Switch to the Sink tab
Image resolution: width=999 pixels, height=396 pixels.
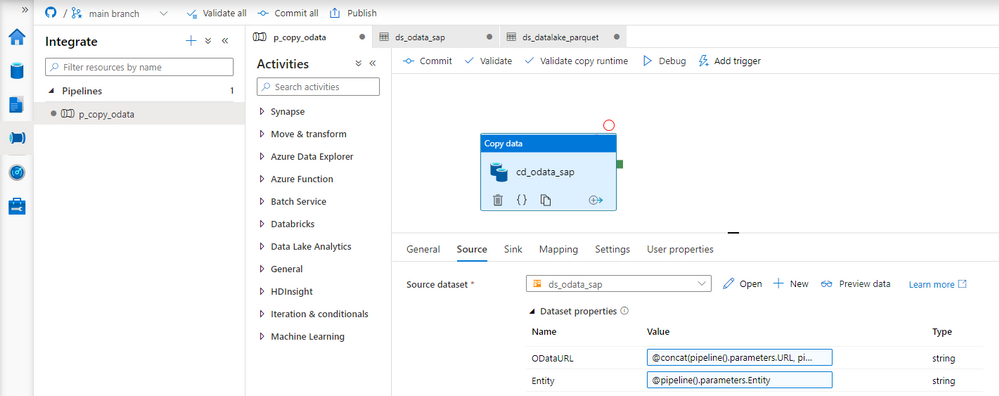[x=513, y=250]
